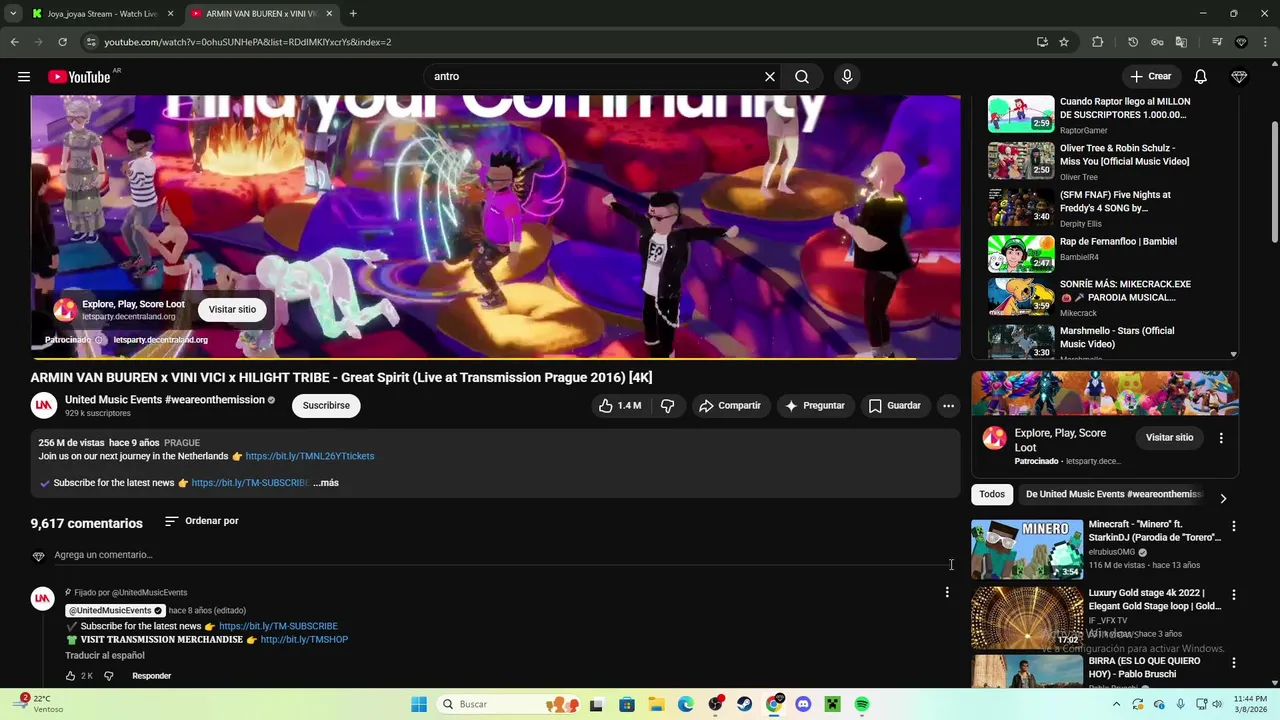1280x720 pixels.
Task: Open Windows Start menu
Action: 419,705
